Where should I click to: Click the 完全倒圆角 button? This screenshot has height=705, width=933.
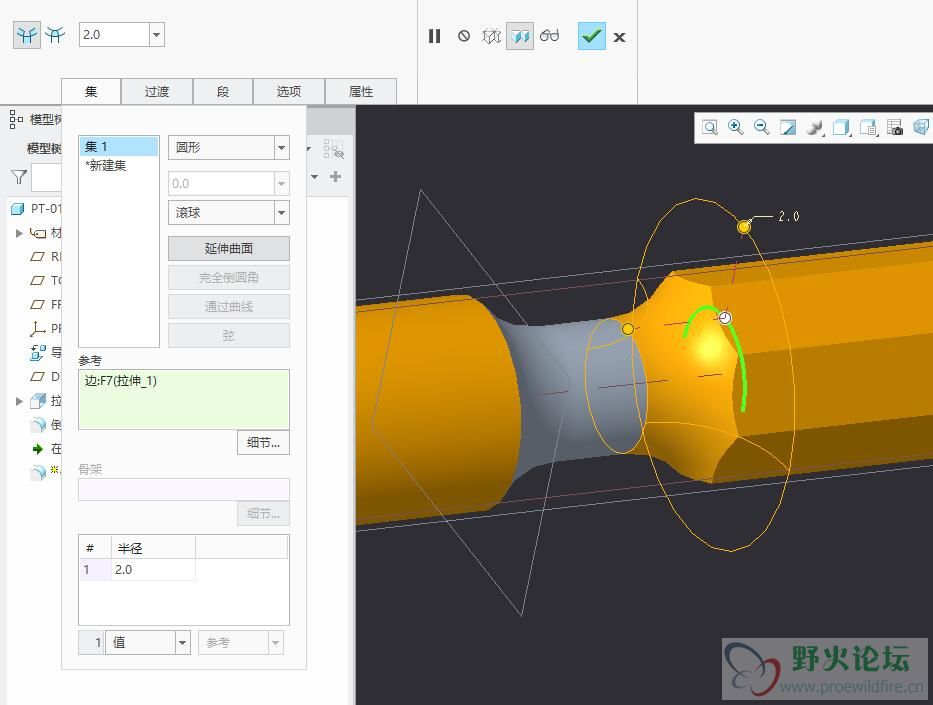pyautogui.click(x=229, y=278)
